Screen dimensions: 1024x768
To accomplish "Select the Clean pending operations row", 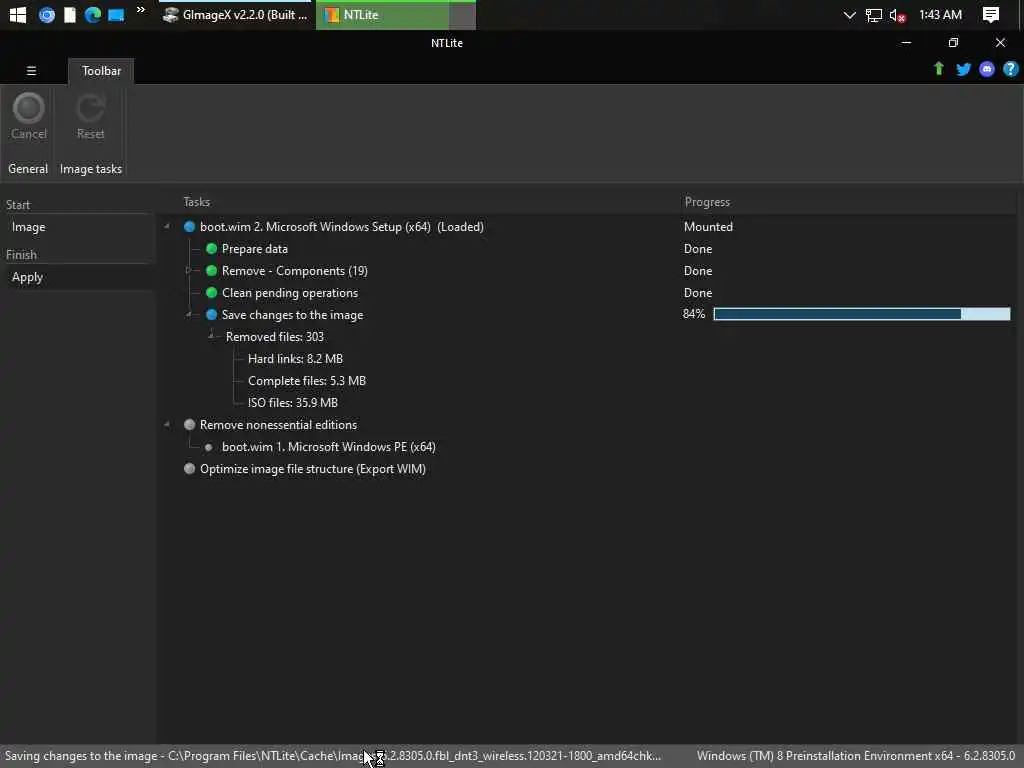I will pyautogui.click(x=289, y=293).
